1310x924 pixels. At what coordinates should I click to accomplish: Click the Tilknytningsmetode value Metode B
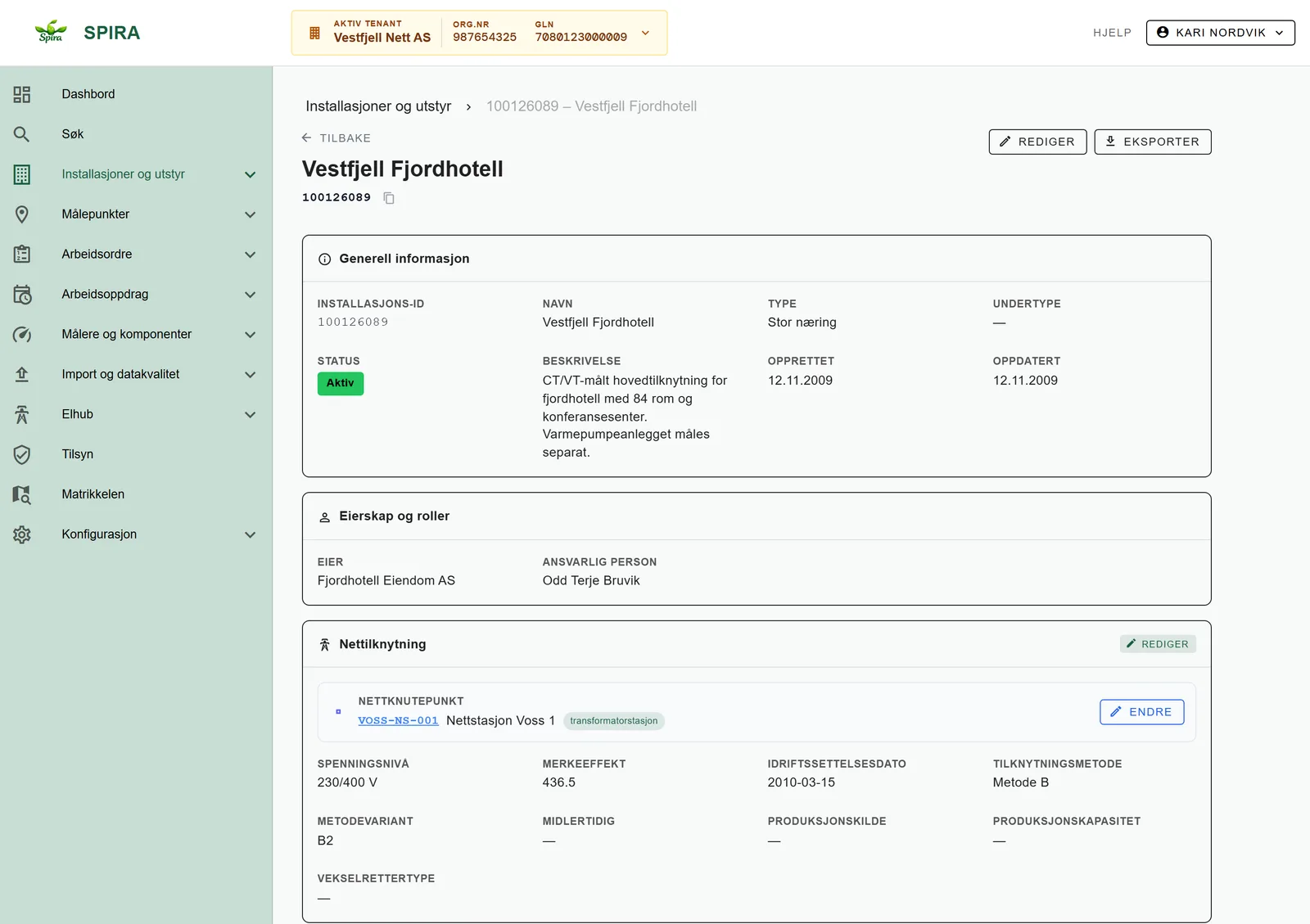(x=1021, y=783)
